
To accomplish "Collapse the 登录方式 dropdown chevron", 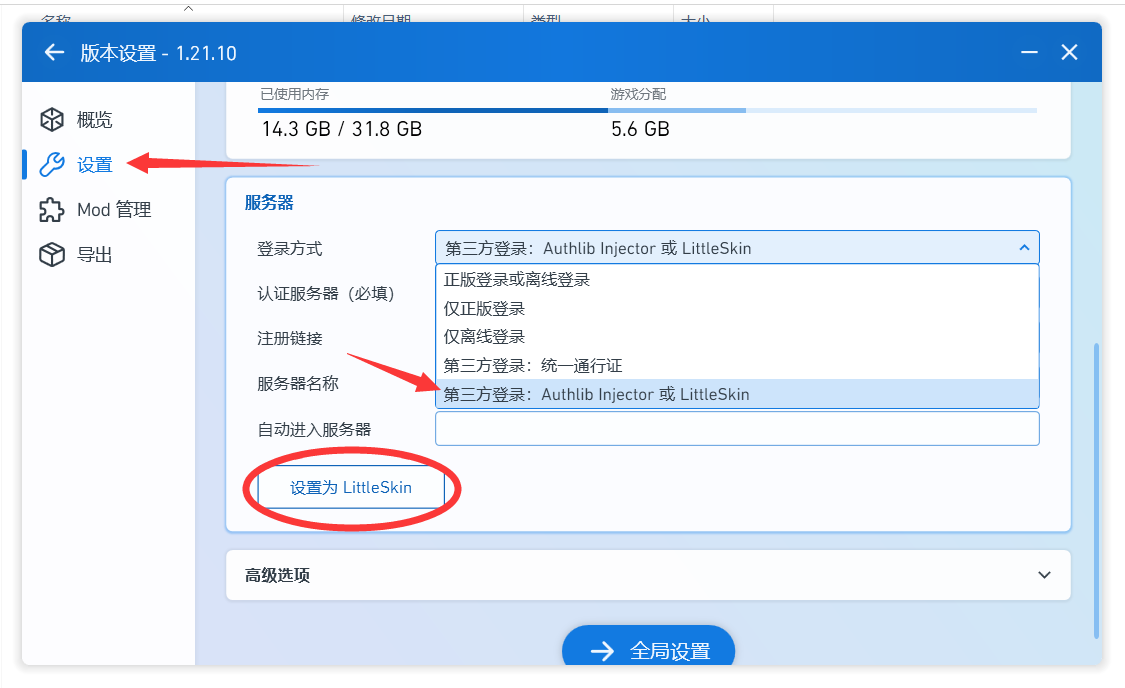I will coord(1023,248).
